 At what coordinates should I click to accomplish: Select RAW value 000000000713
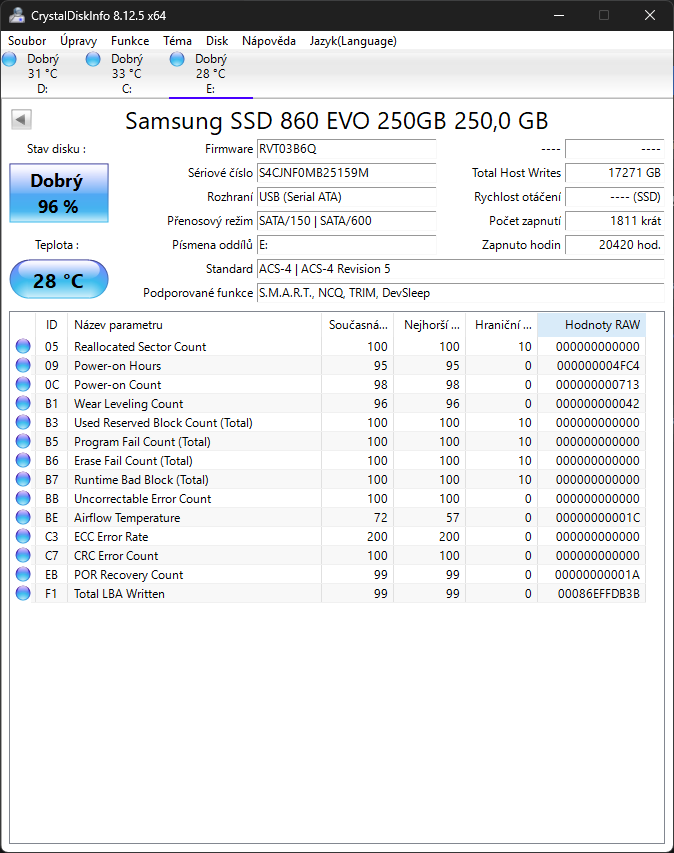(x=597, y=385)
